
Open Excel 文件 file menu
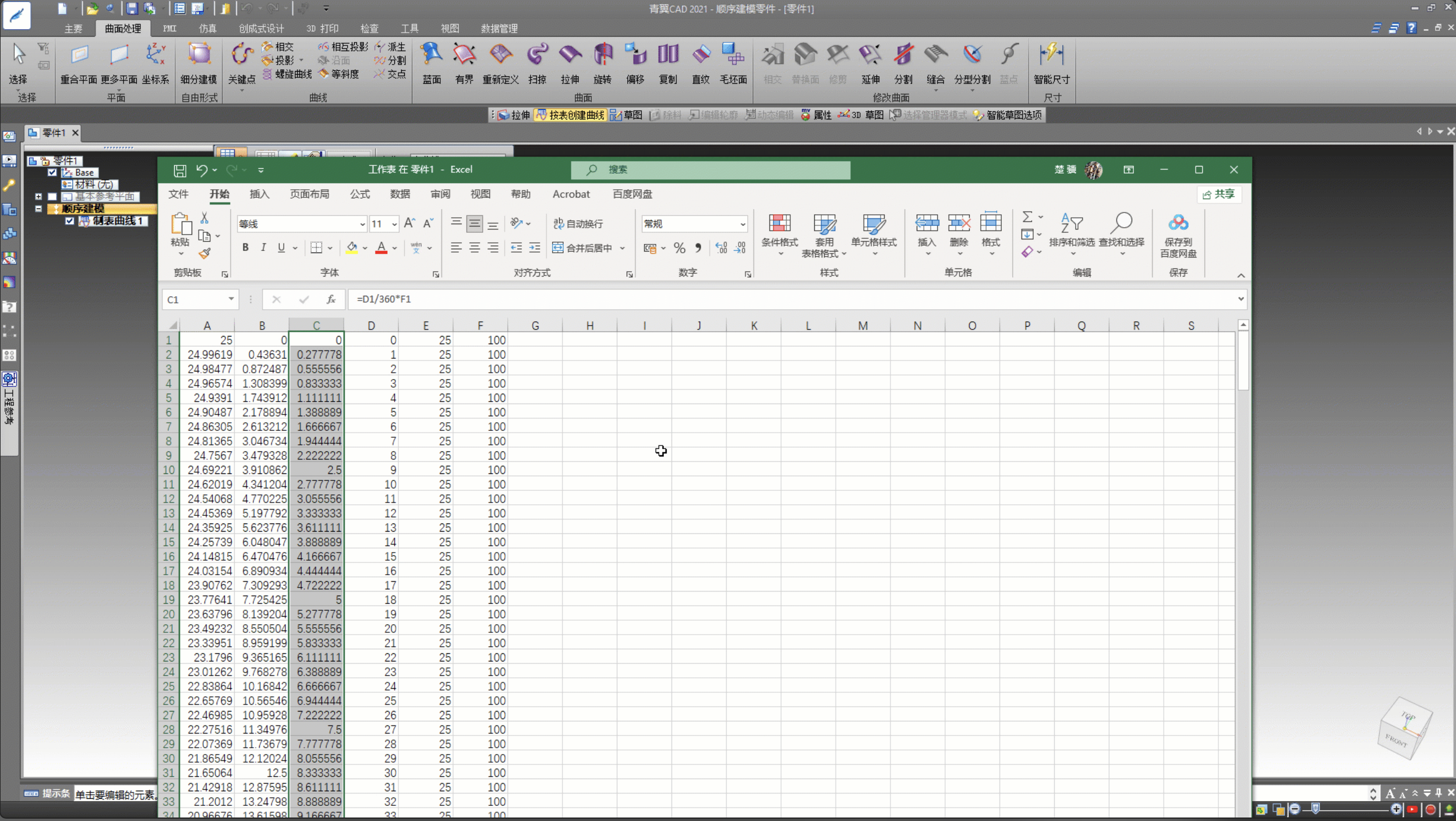click(178, 194)
